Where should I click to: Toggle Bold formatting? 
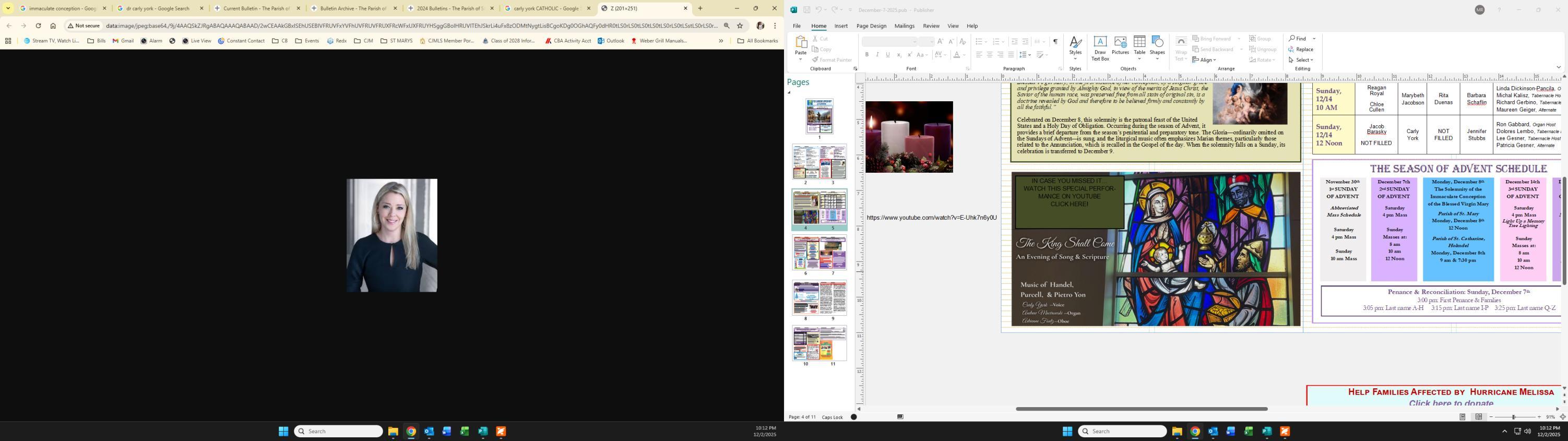(867, 55)
